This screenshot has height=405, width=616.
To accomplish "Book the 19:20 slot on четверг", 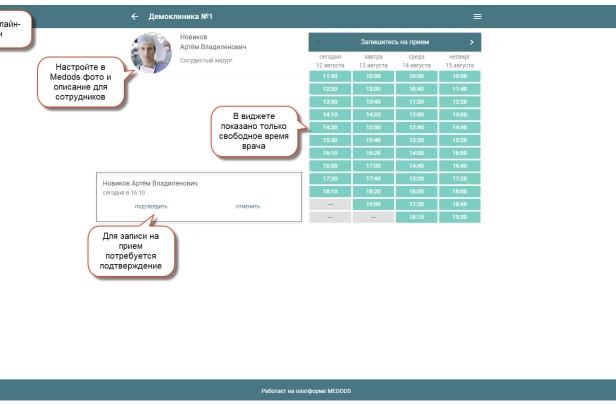I will [x=459, y=216].
